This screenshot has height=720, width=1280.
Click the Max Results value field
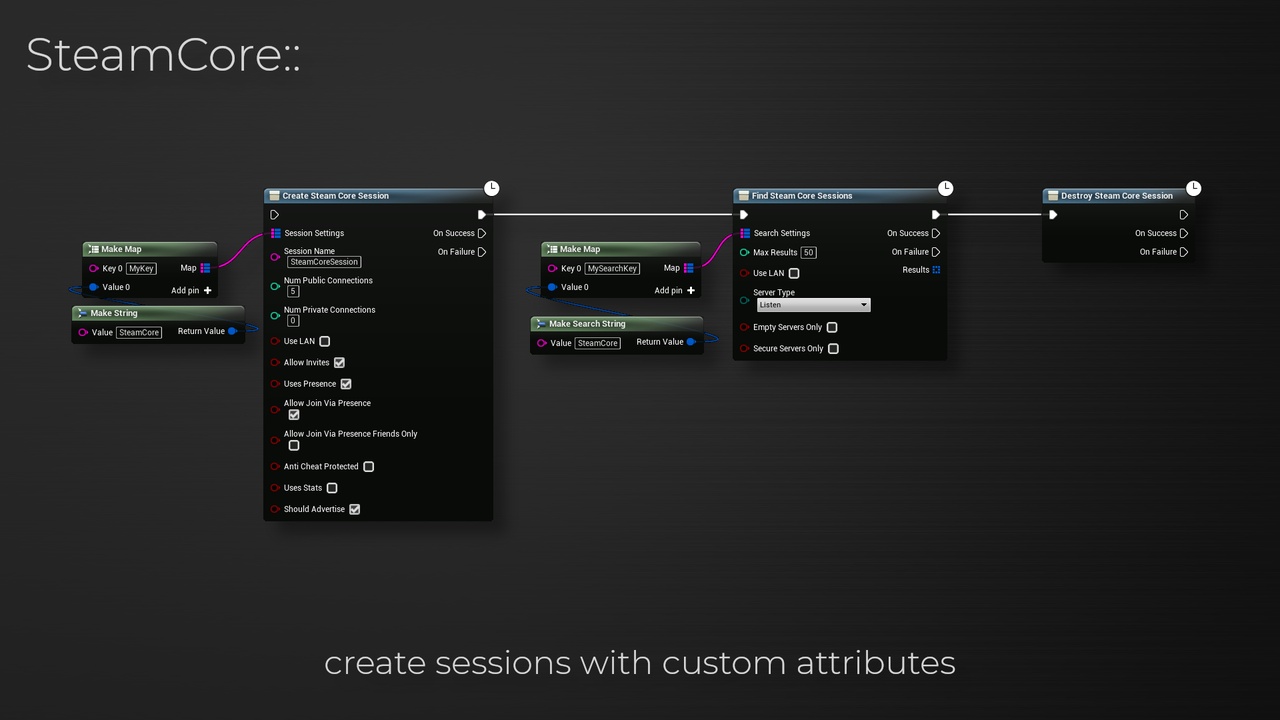(x=808, y=253)
